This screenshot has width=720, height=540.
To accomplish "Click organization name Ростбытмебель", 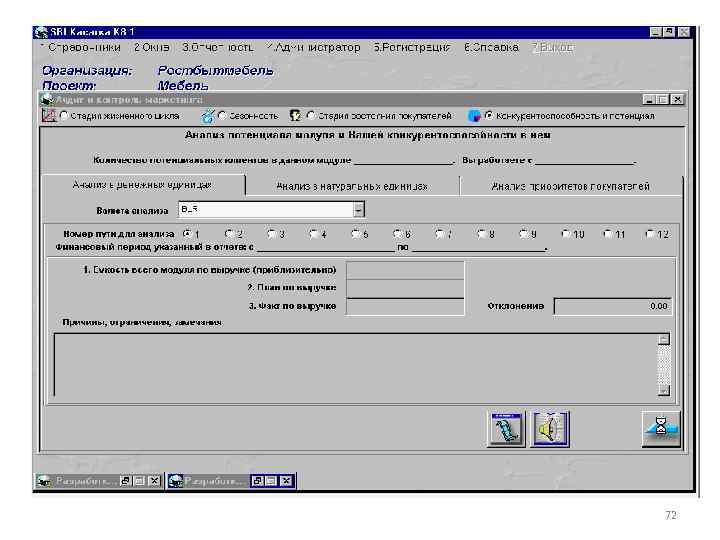I will coord(215,71).
